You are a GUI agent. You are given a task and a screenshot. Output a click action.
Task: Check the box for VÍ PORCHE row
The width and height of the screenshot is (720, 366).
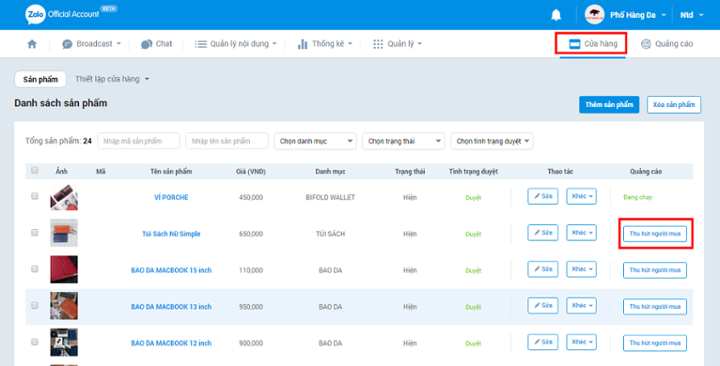34,196
